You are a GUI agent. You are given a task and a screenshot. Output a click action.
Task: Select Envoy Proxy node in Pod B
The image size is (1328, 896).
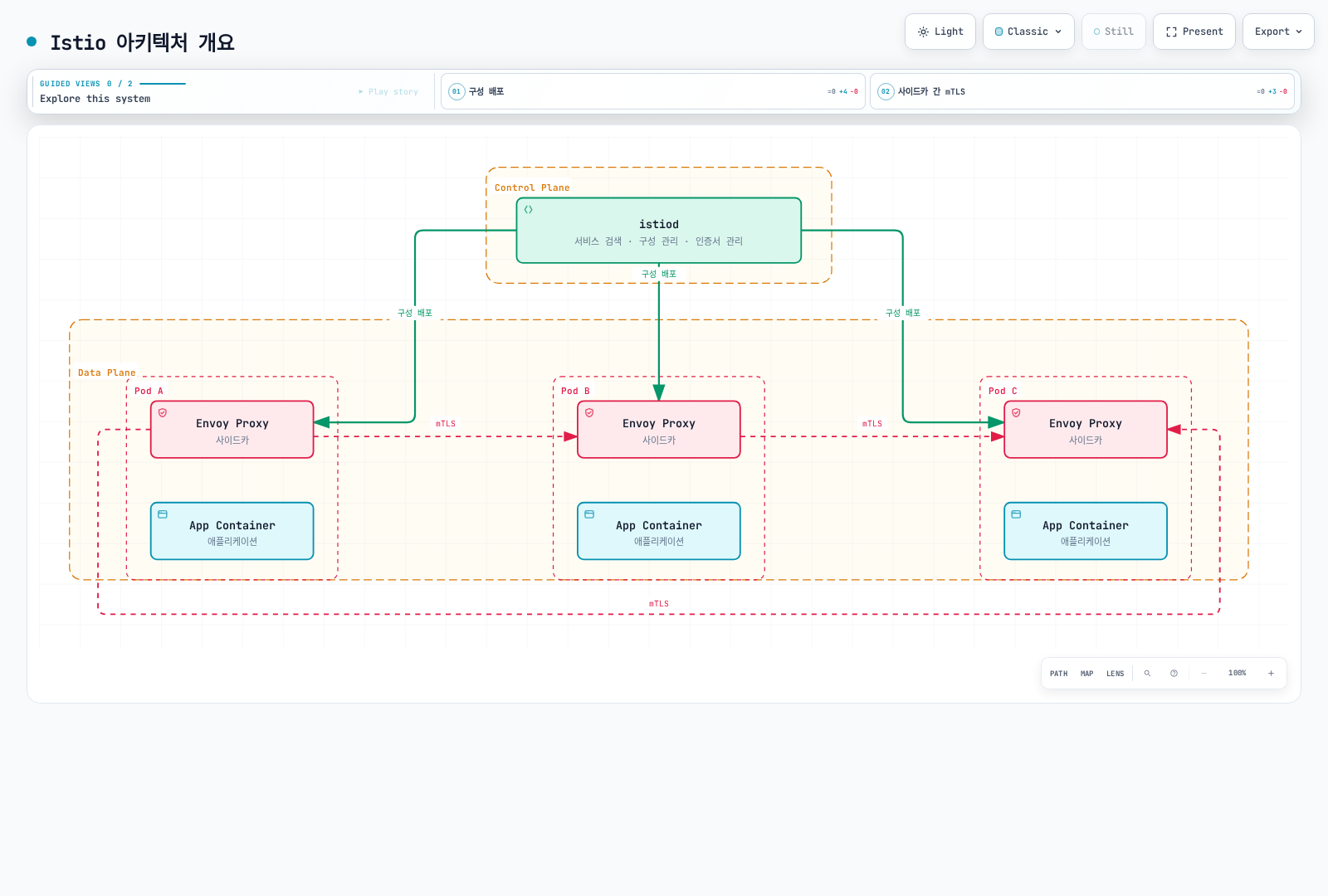[x=659, y=430]
